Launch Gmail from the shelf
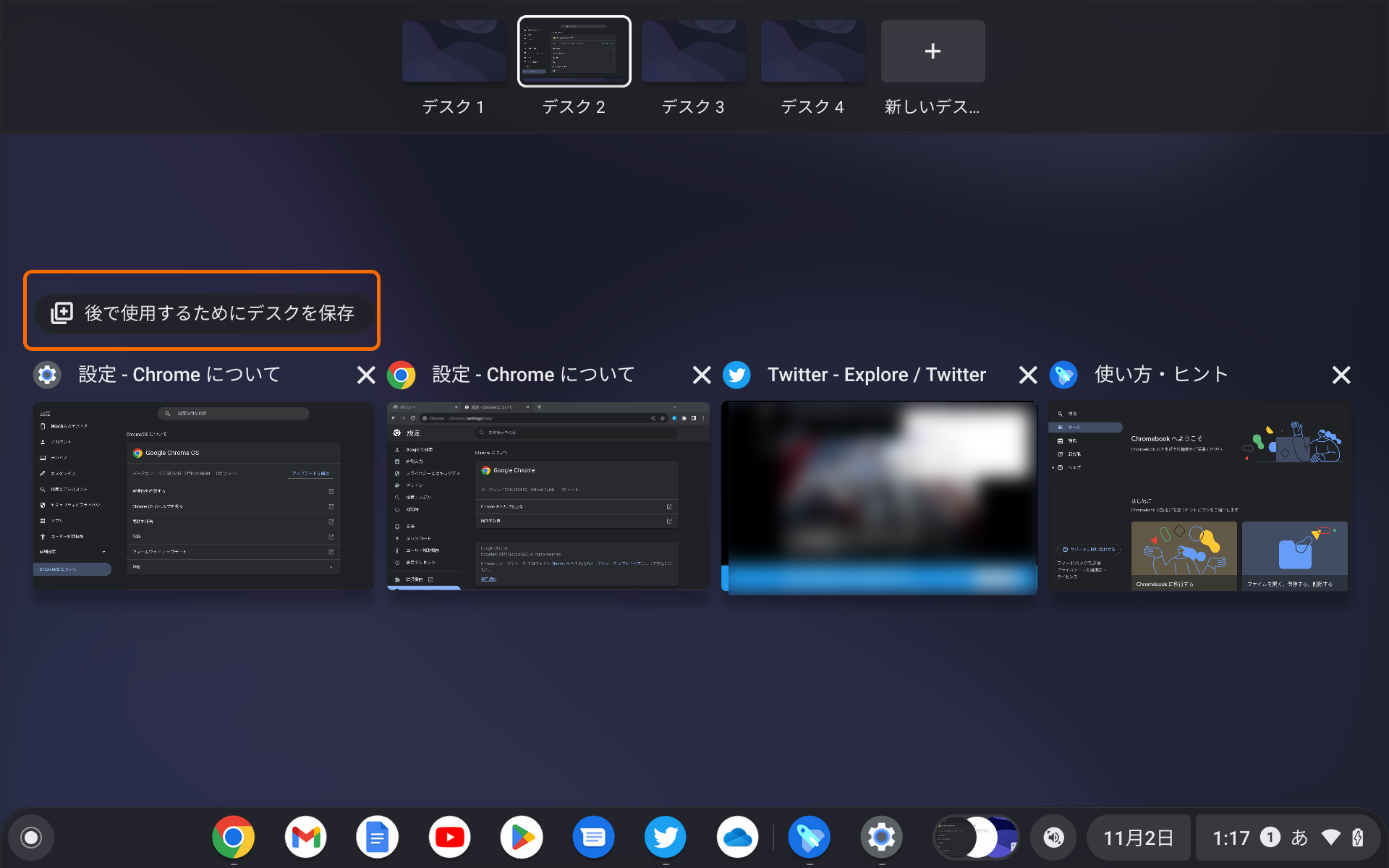This screenshot has height=868, width=1389. [x=305, y=838]
